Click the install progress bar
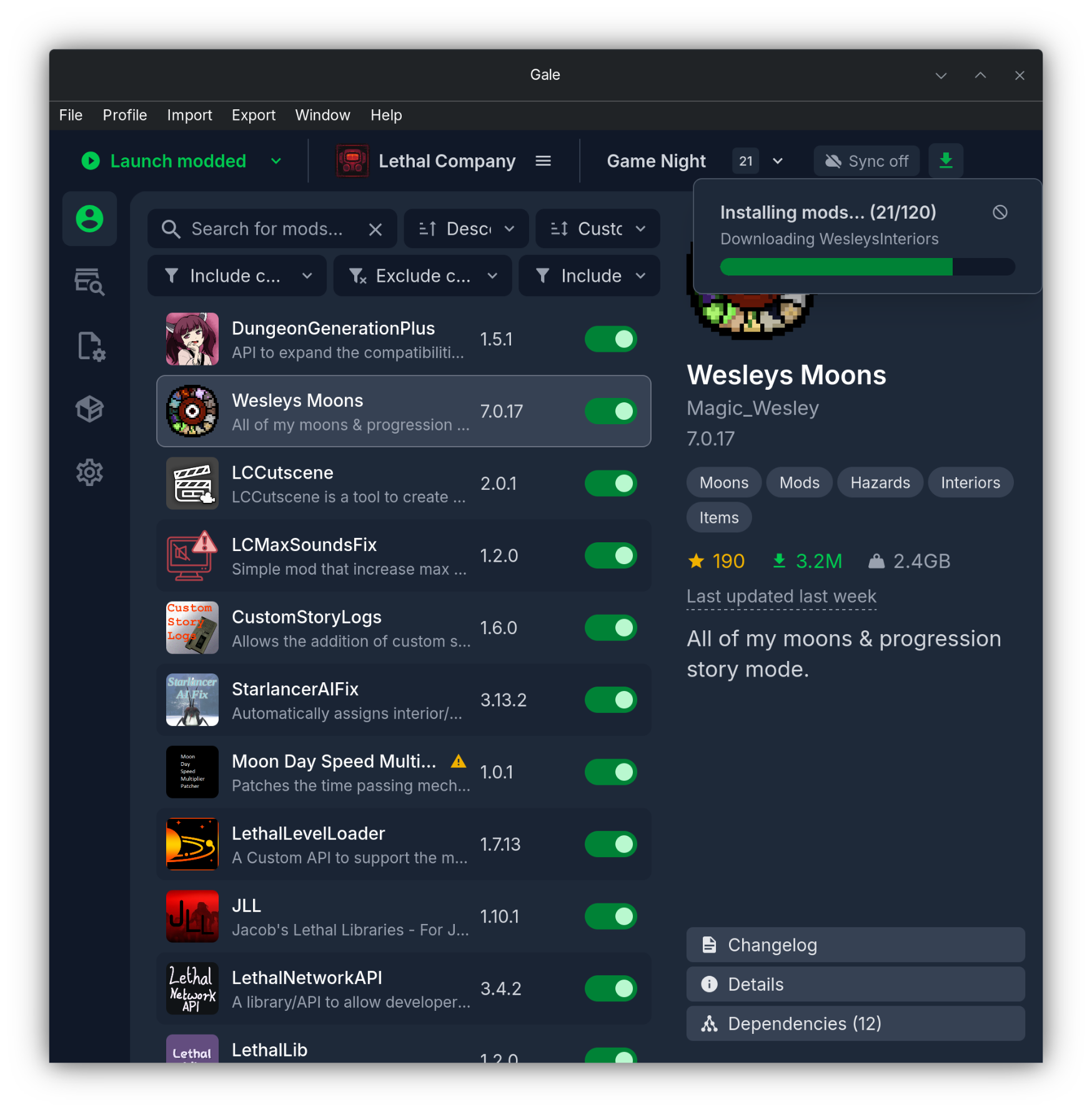This screenshot has width=1092, height=1112. (867, 267)
